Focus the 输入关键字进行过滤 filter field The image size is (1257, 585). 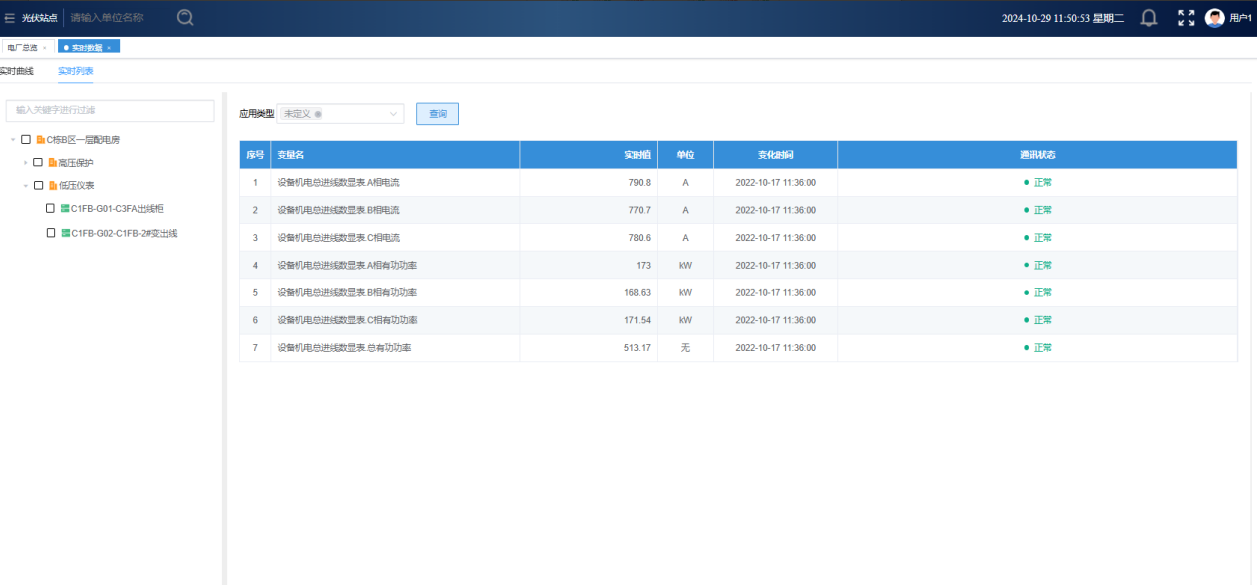point(110,110)
